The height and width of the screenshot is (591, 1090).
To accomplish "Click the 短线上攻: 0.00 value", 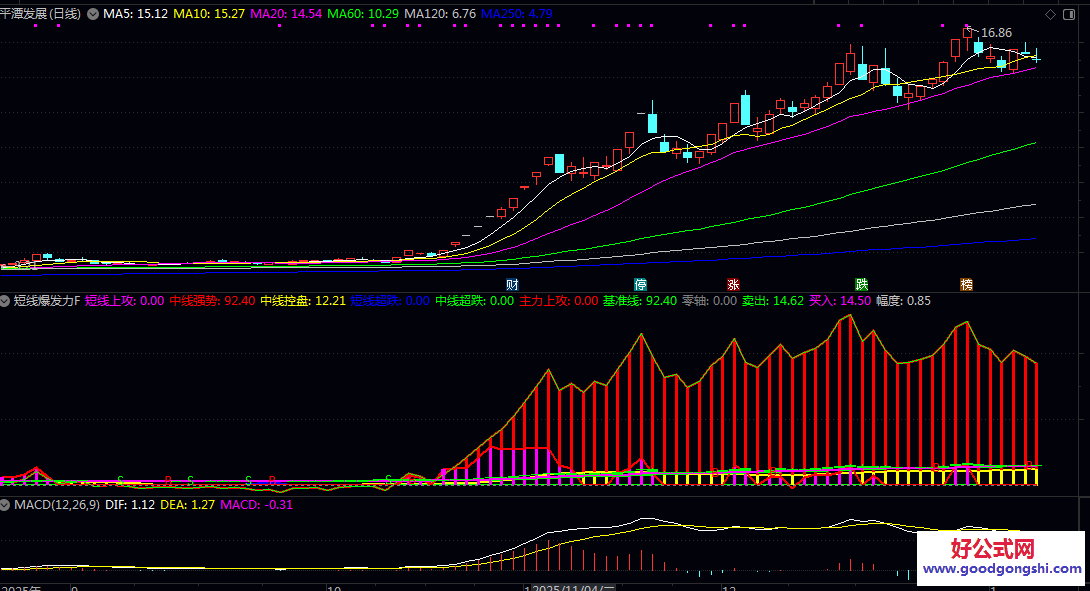I will pos(124,301).
